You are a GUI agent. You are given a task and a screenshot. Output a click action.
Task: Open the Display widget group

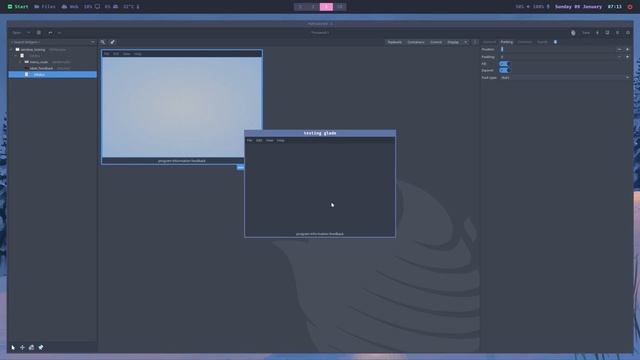click(453, 42)
